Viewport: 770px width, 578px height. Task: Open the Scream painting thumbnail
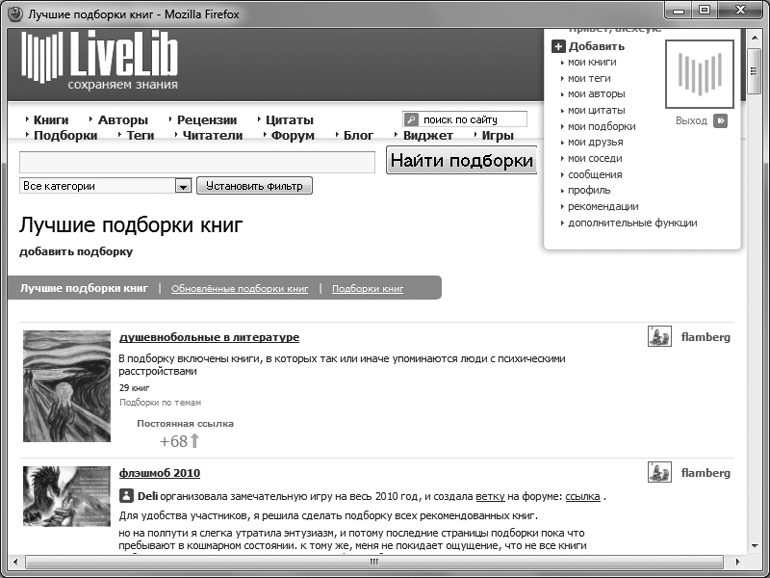66,386
